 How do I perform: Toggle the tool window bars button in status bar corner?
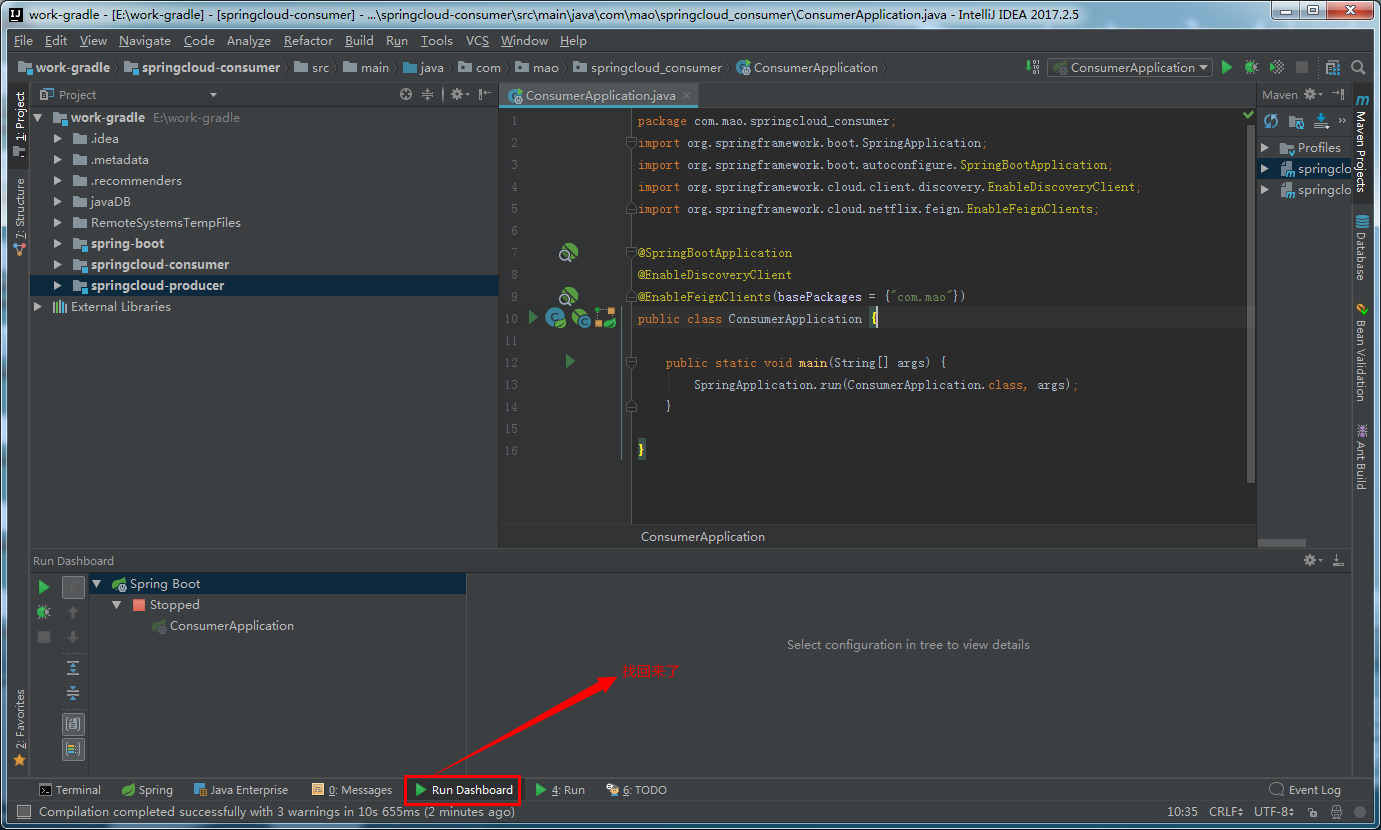(x=24, y=811)
